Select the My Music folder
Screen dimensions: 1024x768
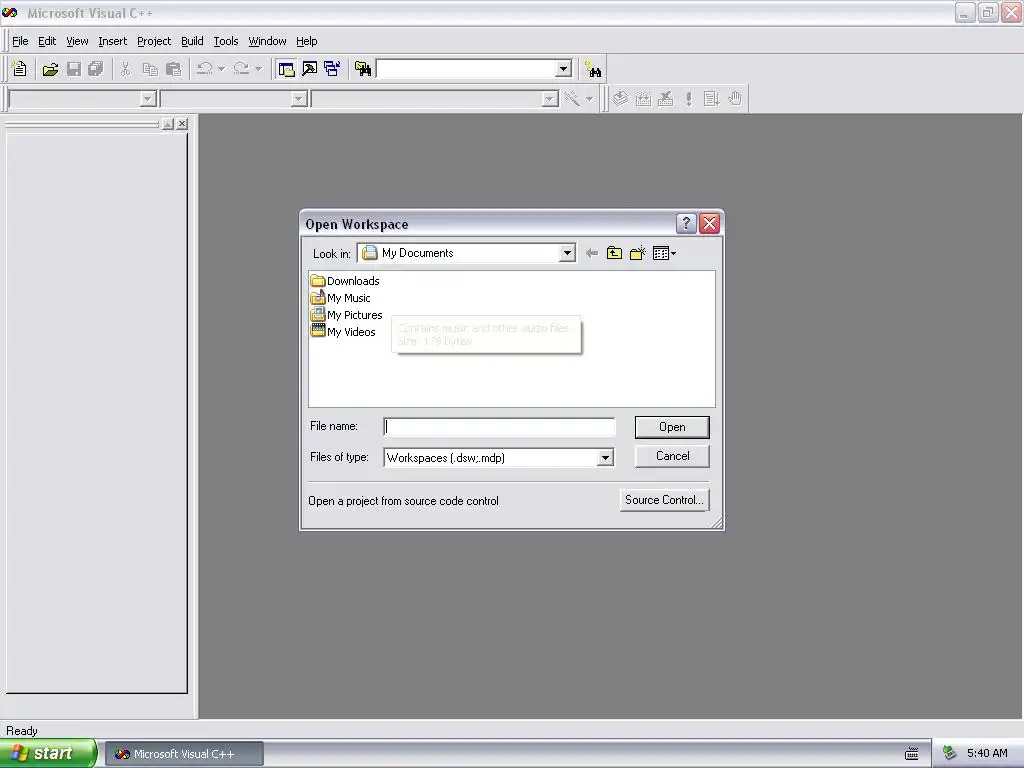pyautogui.click(x=341, y=298)
